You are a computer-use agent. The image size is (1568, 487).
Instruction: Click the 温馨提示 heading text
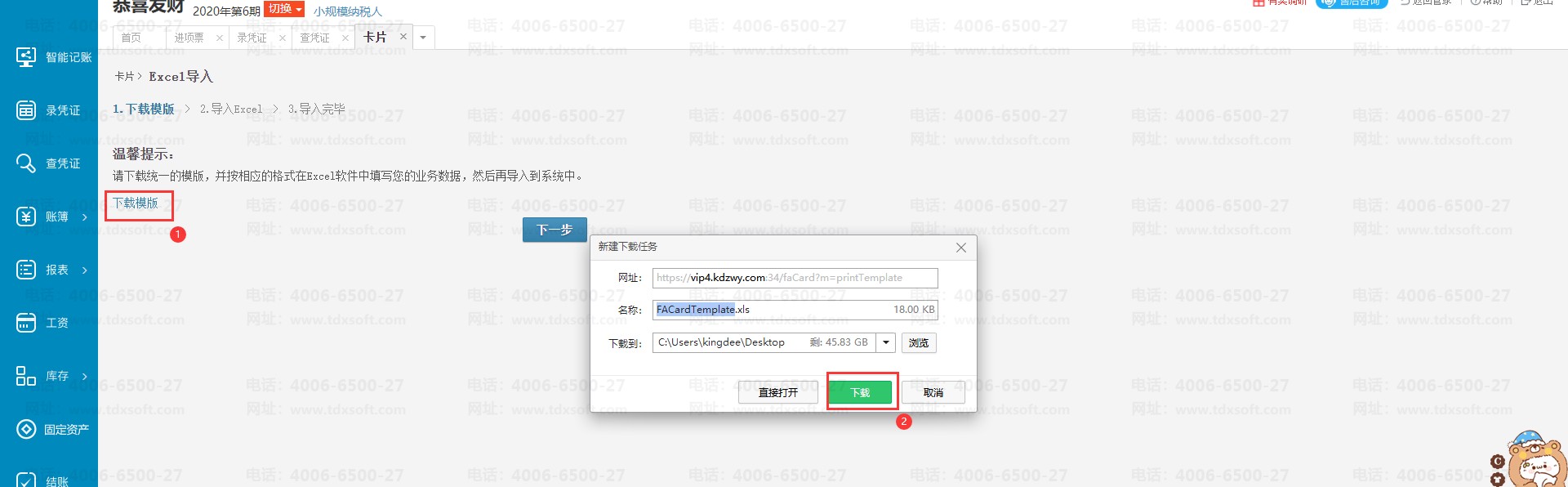point(143,154)
